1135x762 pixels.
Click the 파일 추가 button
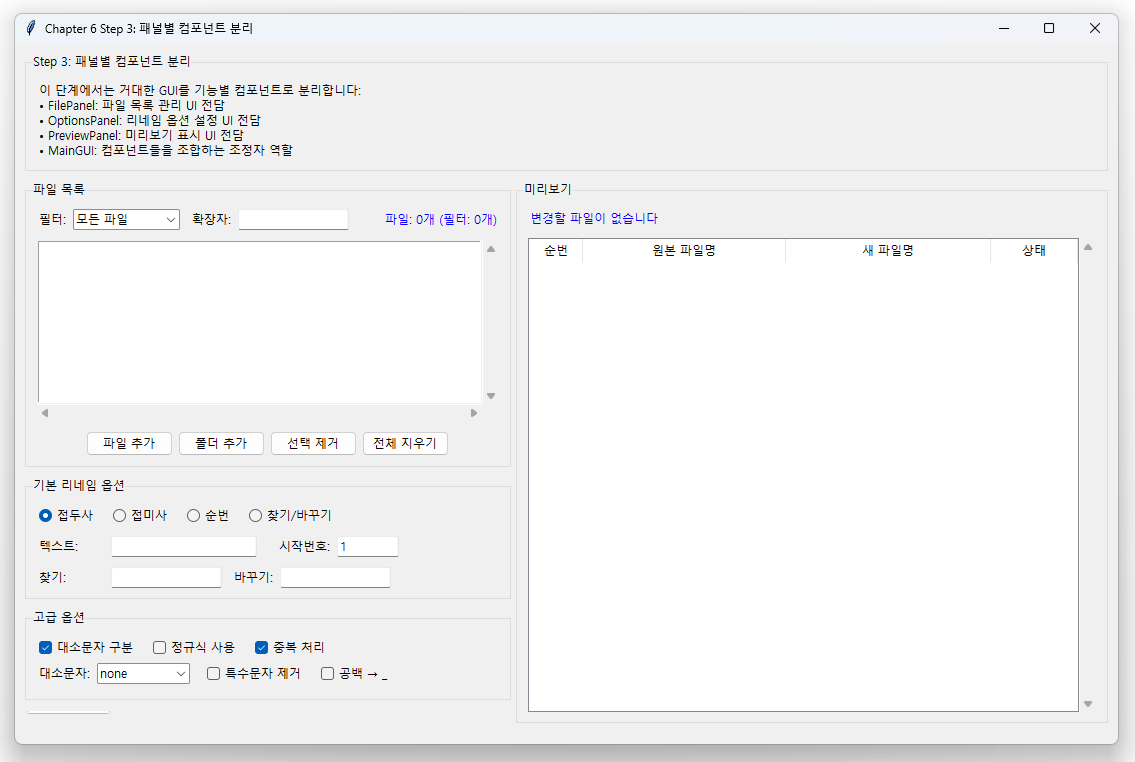click(129, 443)
